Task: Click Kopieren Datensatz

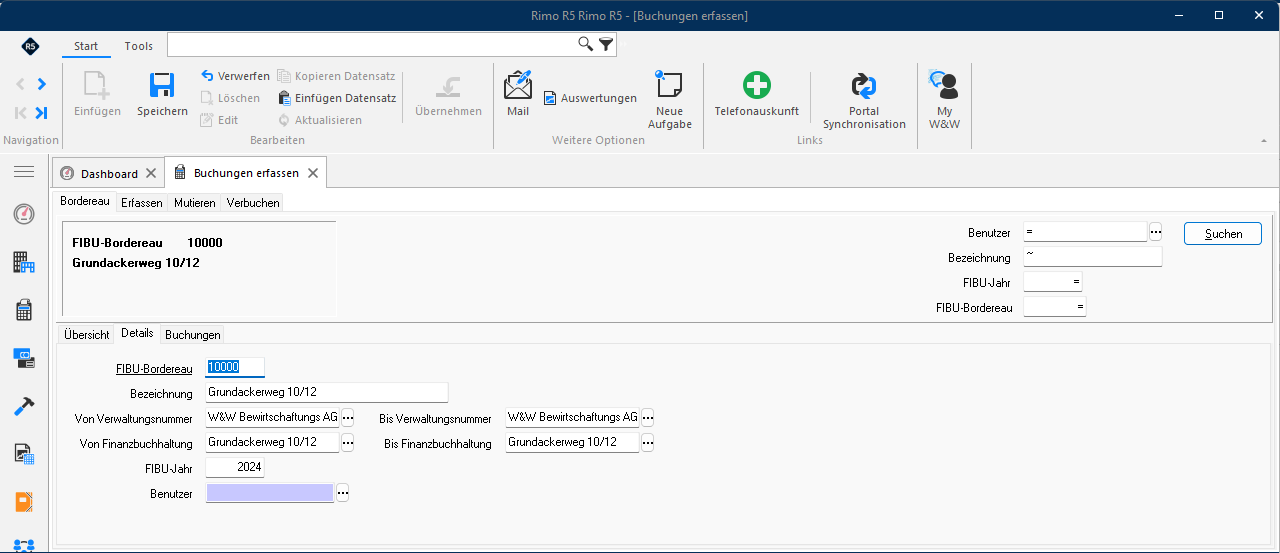Action: 336,76
